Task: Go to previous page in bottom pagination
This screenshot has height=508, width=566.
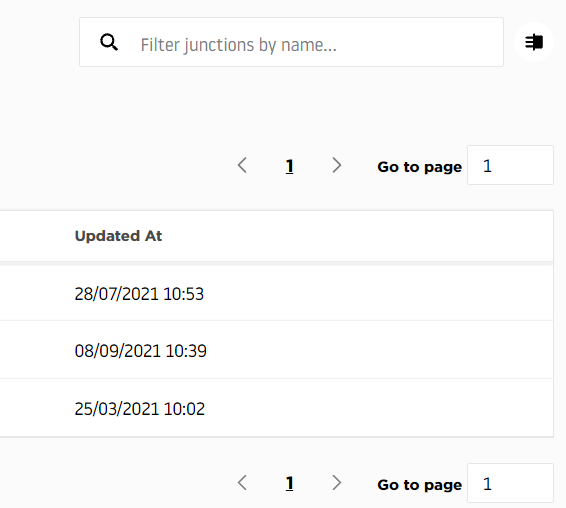Action: (242, 483)
